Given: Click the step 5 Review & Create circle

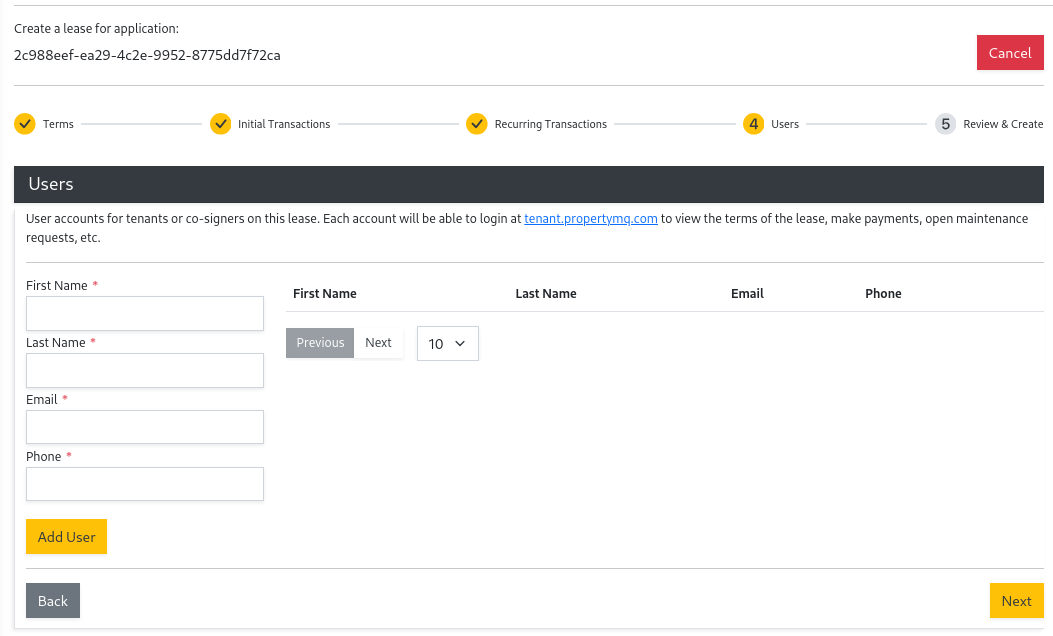Looking at the screenshot, I should (x=945, y=124).
